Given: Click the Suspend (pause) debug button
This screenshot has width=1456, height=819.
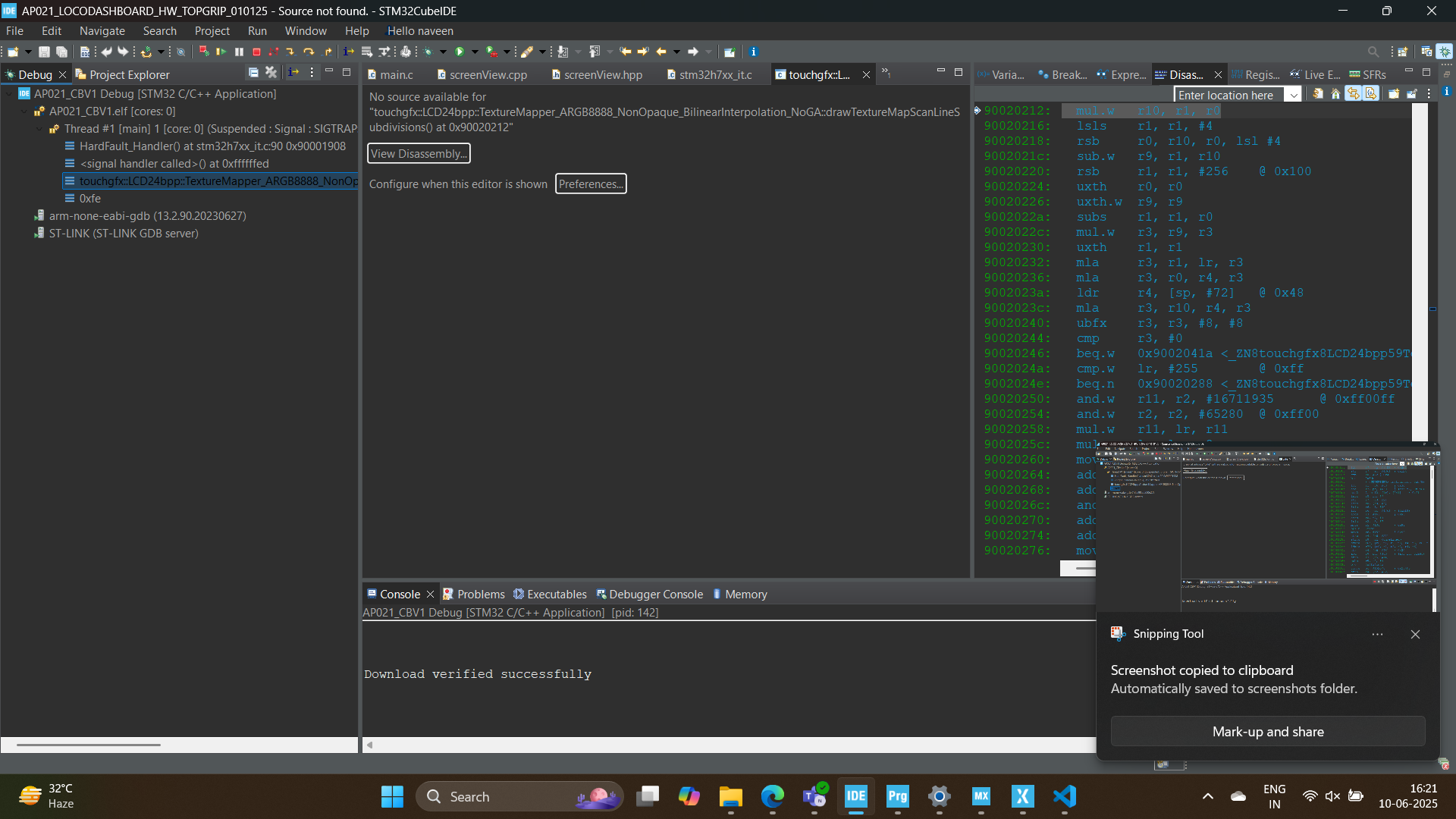Looking at the screenshot, I should [x=239, y=52].
